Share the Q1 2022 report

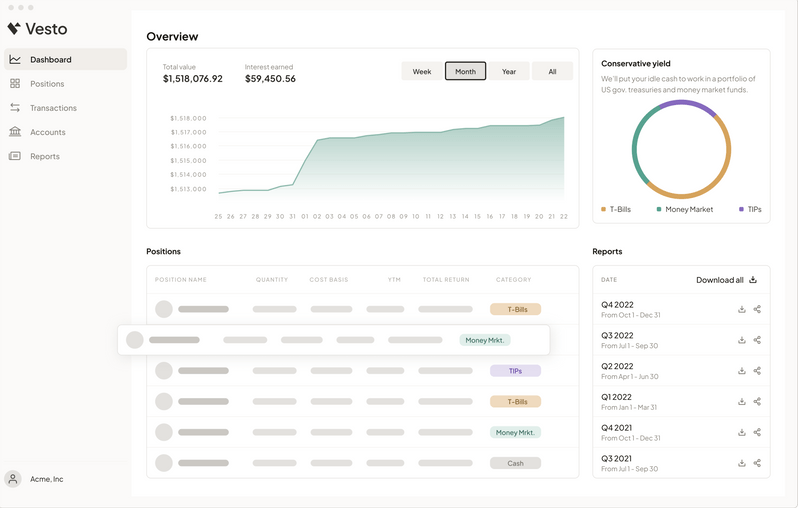pos(757,402)
